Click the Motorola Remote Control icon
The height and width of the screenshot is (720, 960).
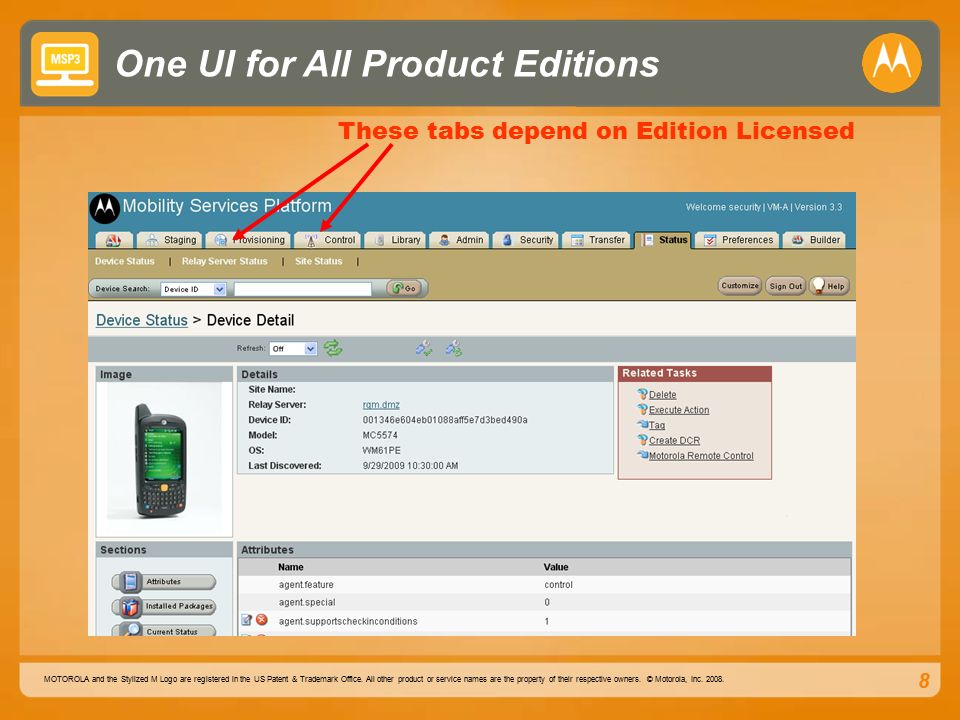(x=642, y=455)
